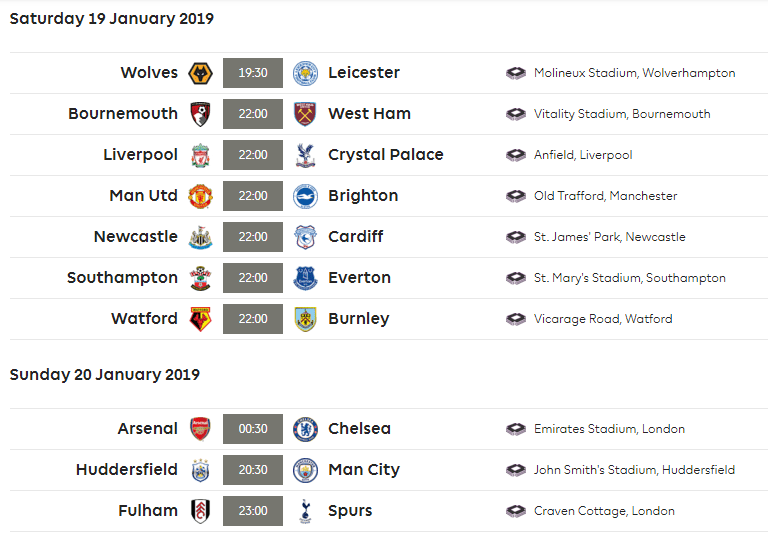Click the Spurs club crest
The image size is (768, 542).
[x=305, y=512]
